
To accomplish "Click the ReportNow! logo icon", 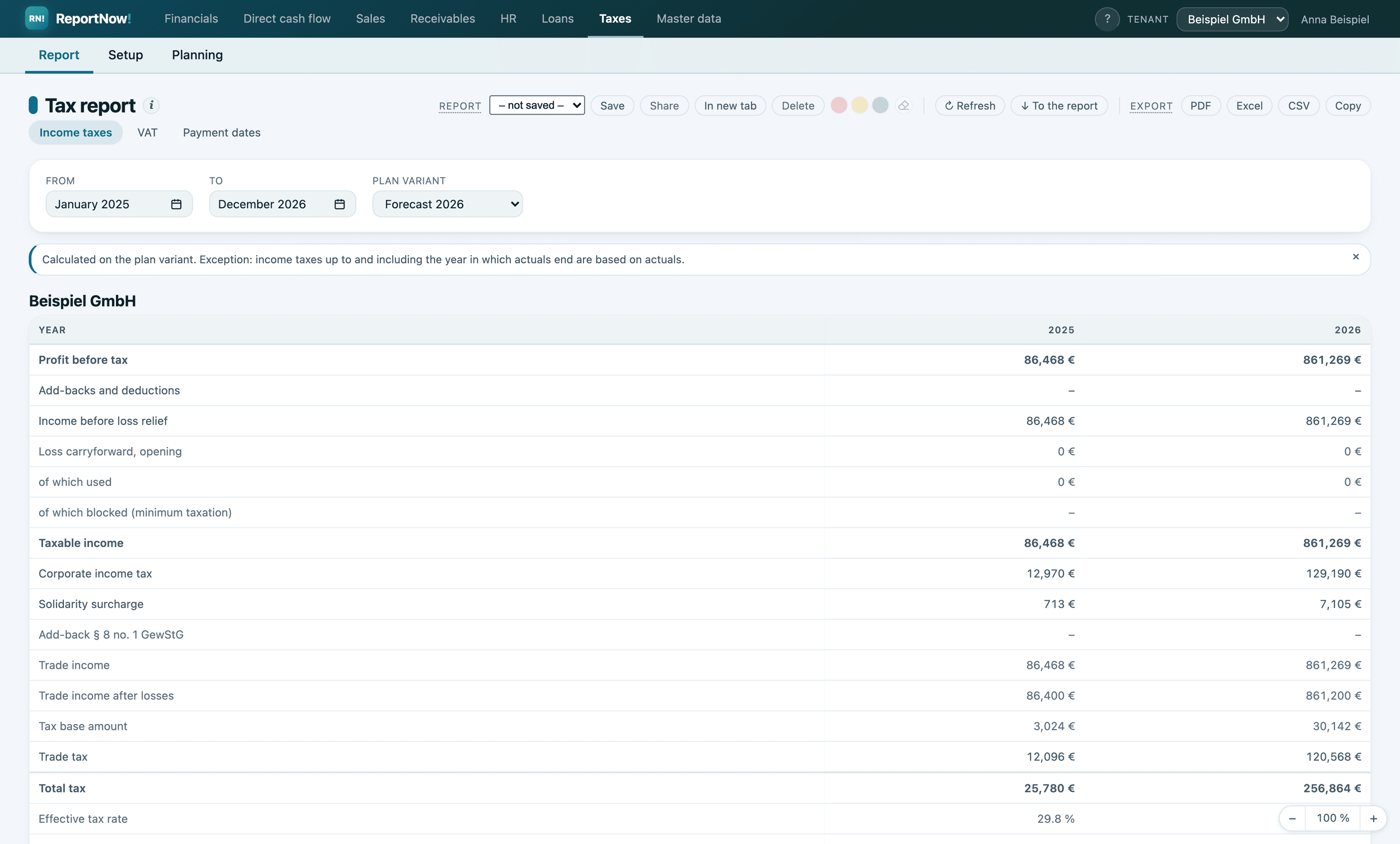I will (x=36, y=19).
